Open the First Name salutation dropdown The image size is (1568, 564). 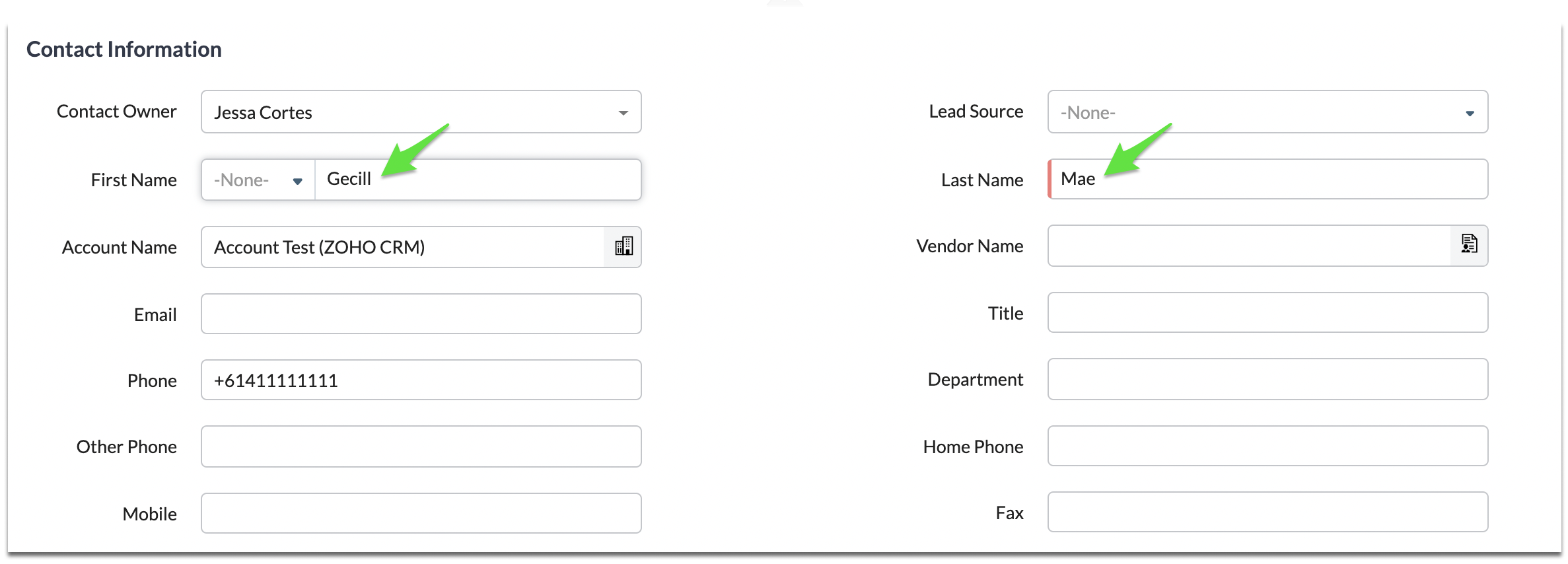tap(258, 180)
